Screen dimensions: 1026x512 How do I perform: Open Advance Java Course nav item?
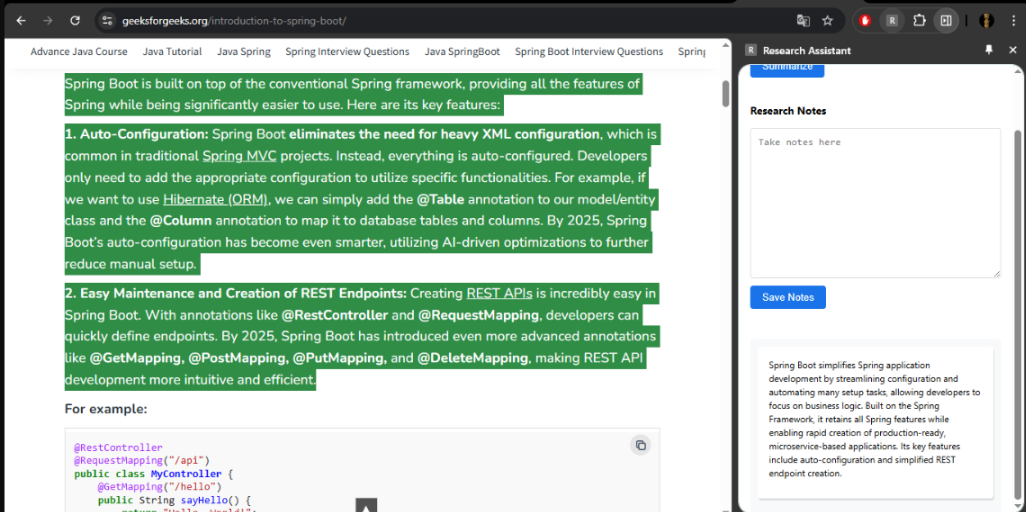(x=79, y=52)
